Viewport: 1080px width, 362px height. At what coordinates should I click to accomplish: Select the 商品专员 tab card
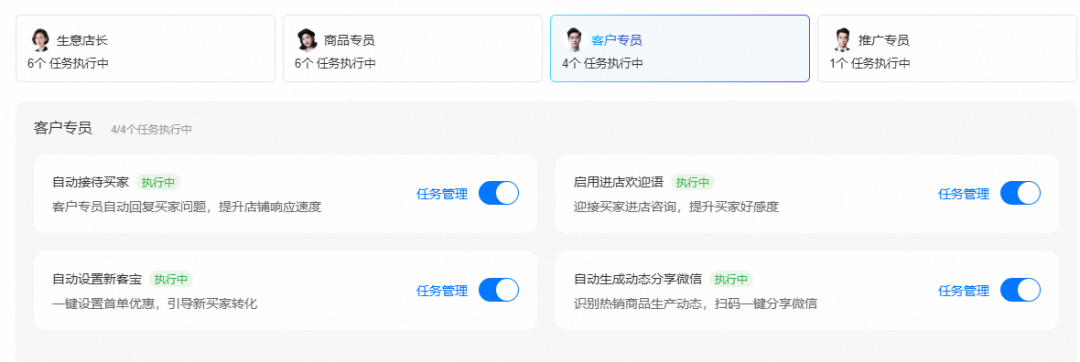coord(413,48)
